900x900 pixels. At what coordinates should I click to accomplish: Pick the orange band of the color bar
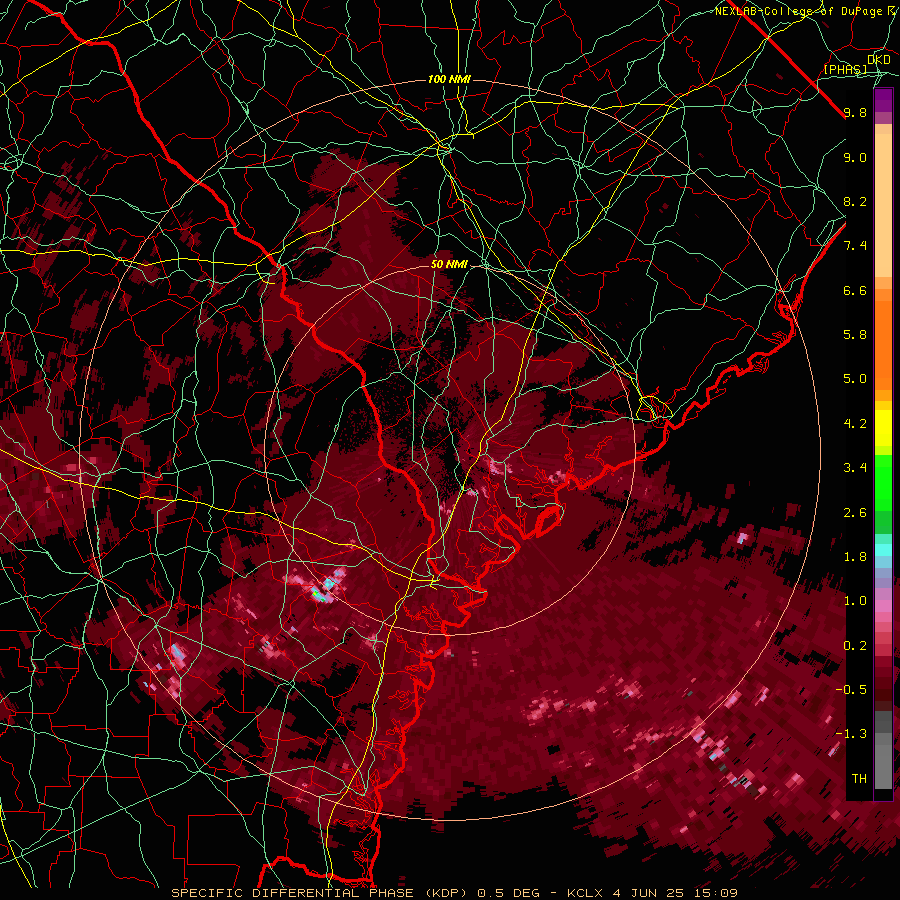tap(883, 344)
